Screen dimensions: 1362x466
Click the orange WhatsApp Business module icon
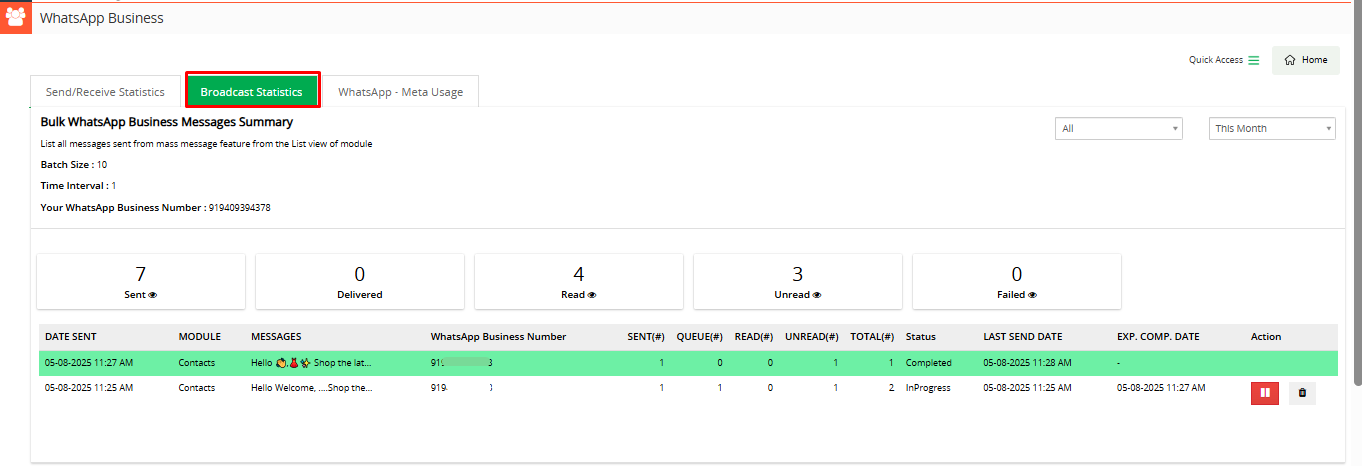16,18
